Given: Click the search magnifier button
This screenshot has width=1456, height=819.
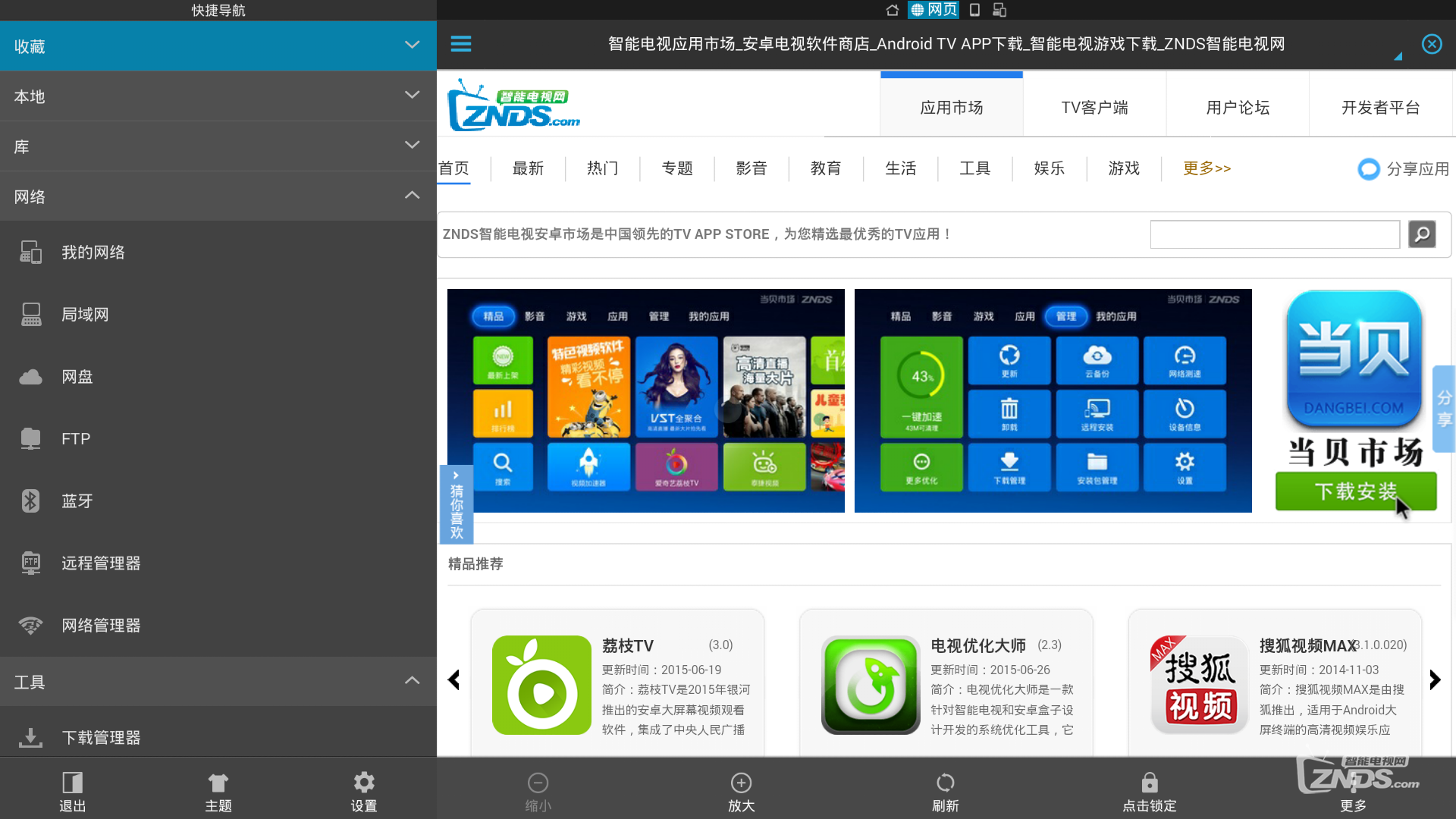Looking at the screenshot, I should (1422, 234).
